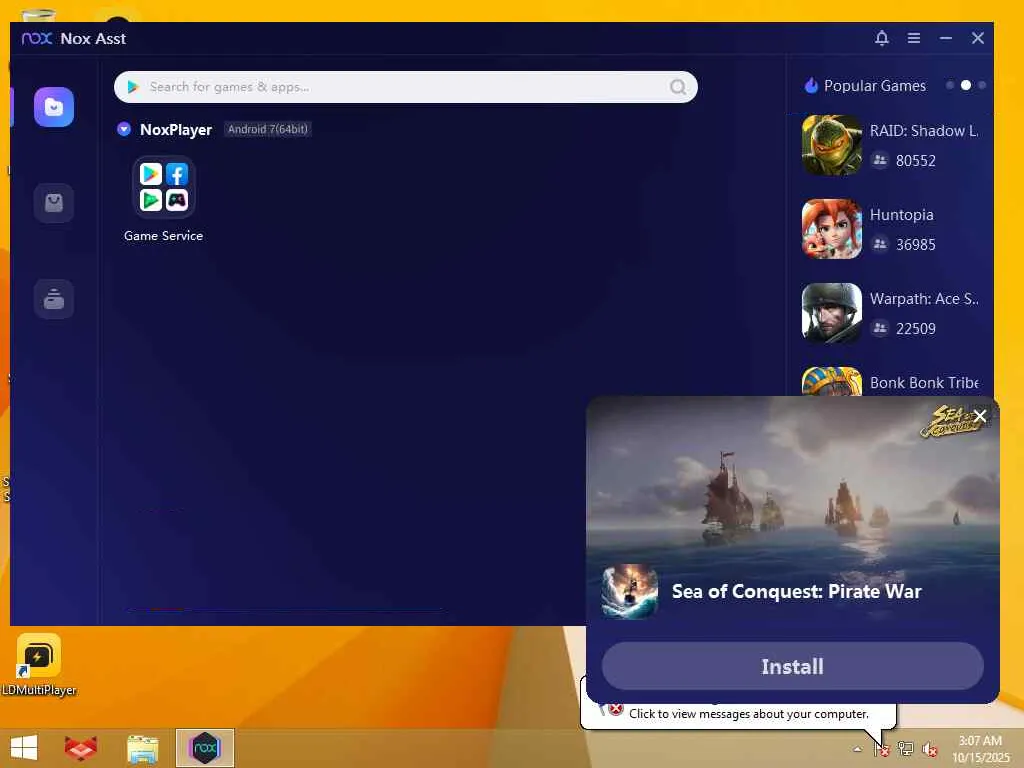Click the Action Center flag tray icon
1024x768 pixels.
(882, 749)
